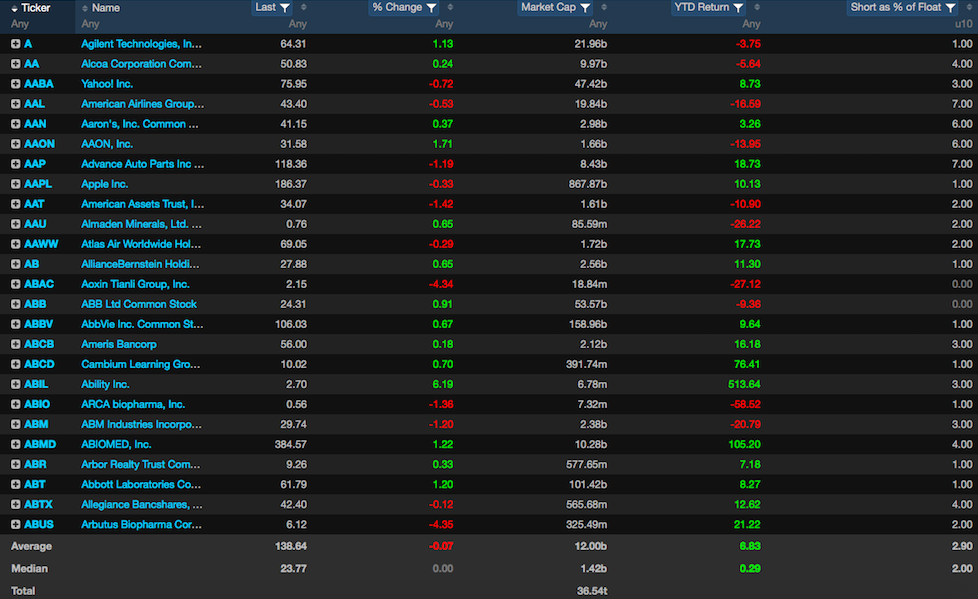
Task: Select the 384.57 last price value
Action: pyautogui.click(x=291, y=444)
